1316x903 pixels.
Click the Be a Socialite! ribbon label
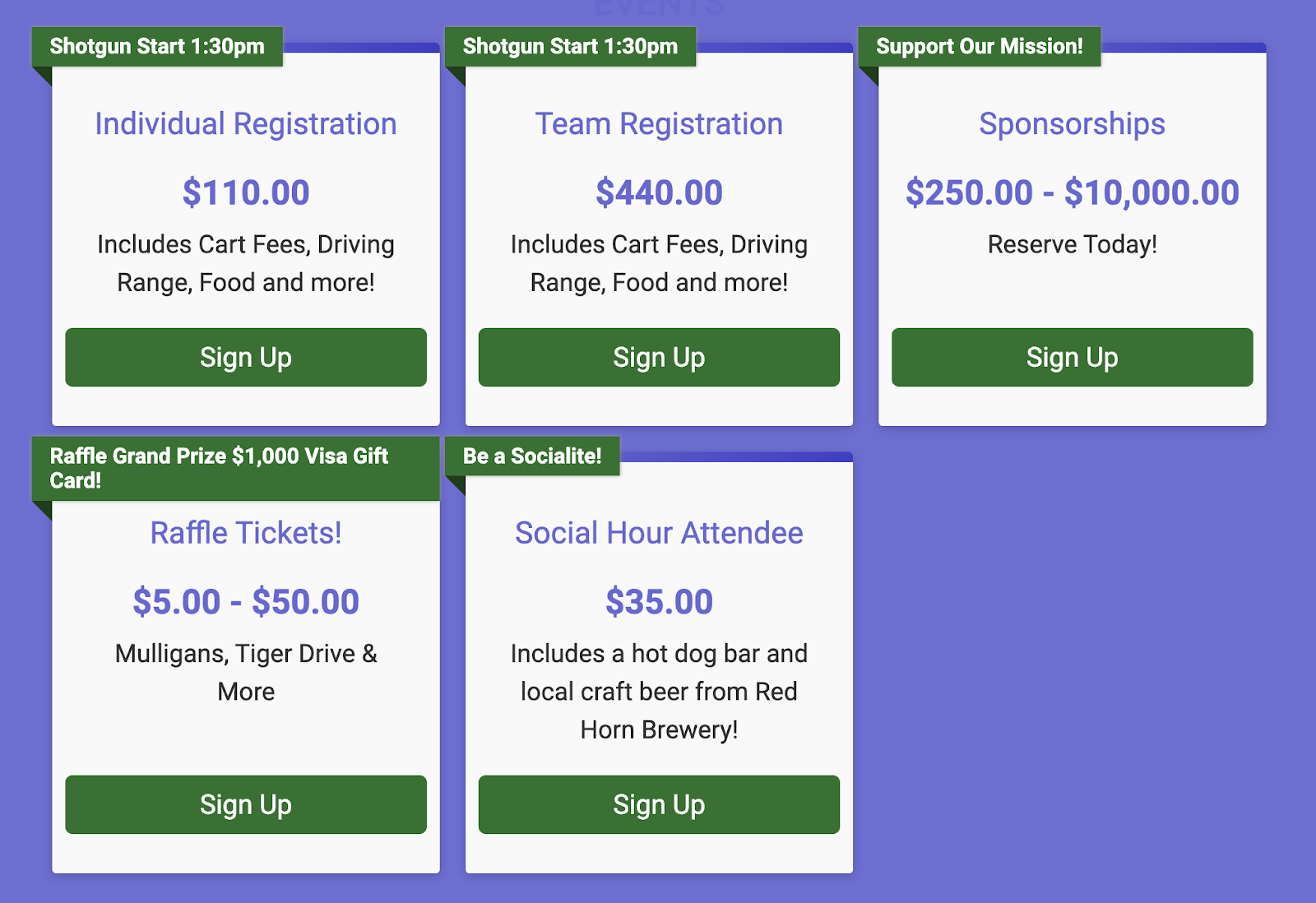[x=532, y=456]
